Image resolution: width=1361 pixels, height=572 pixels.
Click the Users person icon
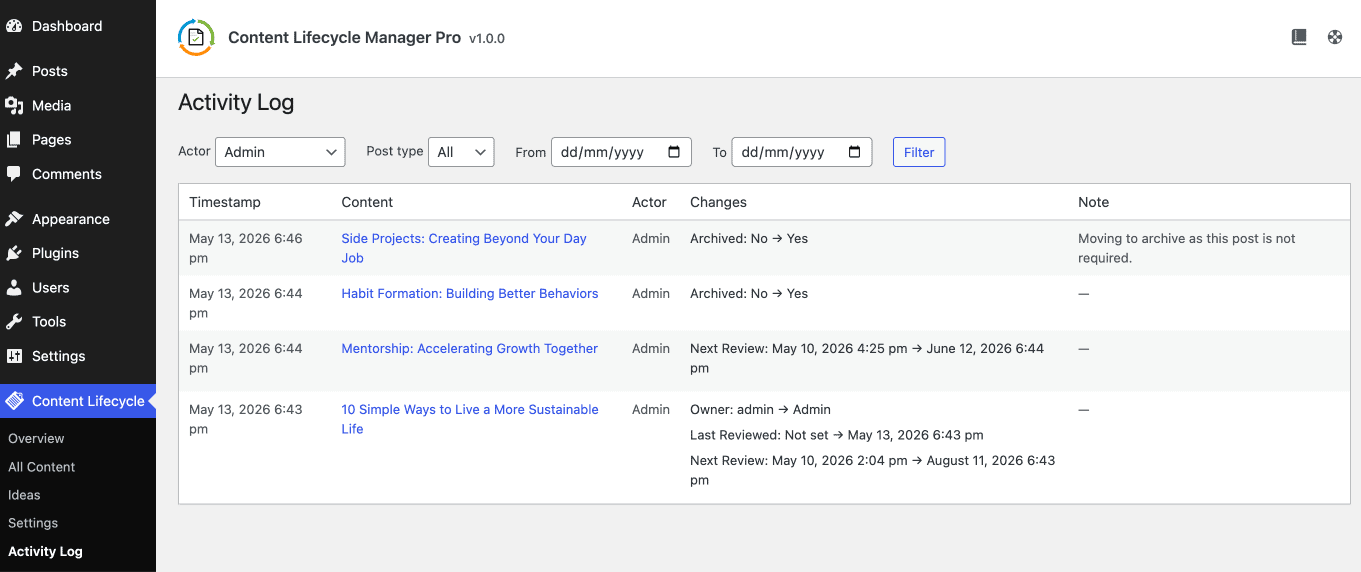pos(14,288)
